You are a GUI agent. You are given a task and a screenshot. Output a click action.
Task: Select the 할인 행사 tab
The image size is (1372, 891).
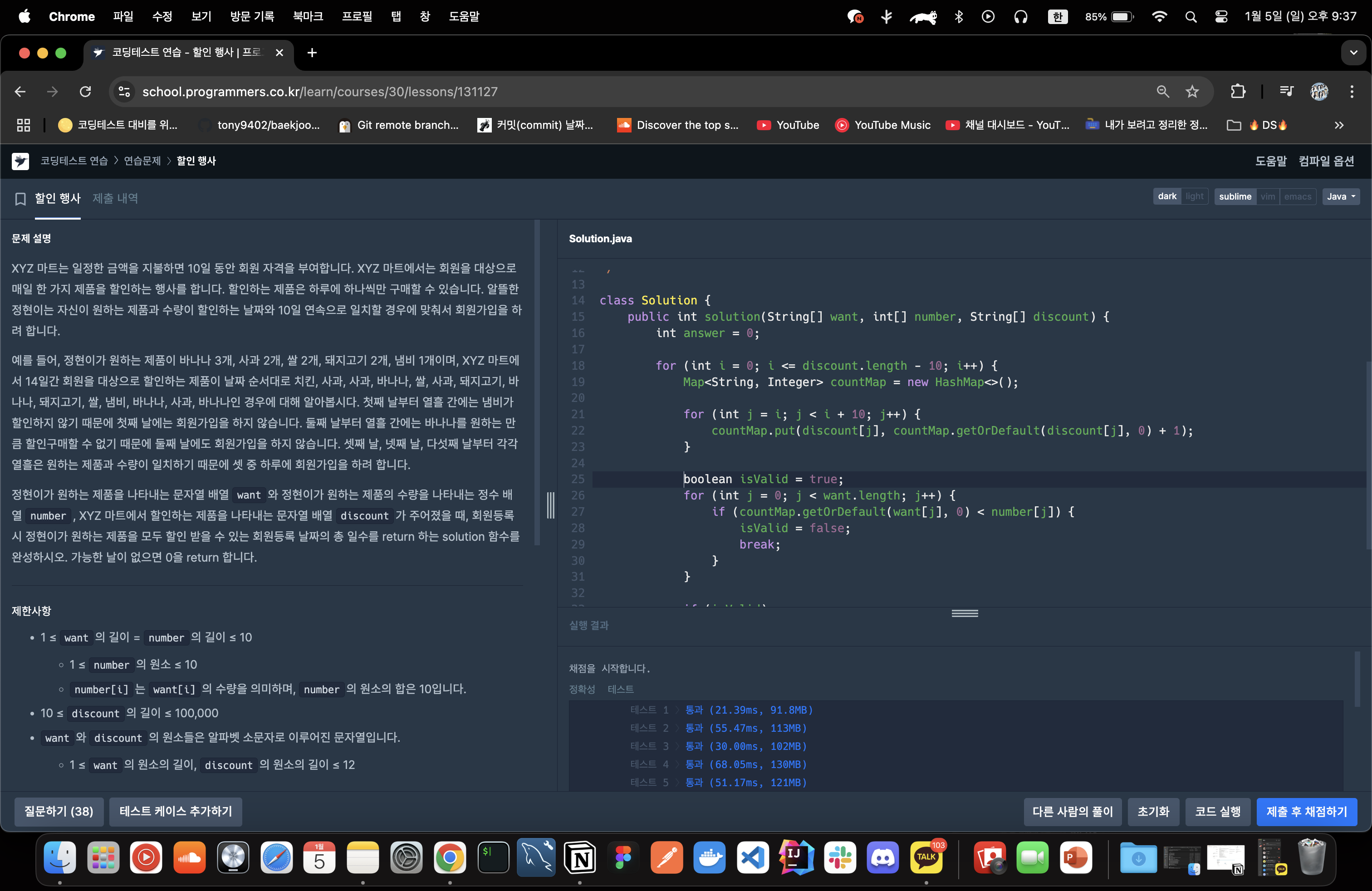coord(58,198)
